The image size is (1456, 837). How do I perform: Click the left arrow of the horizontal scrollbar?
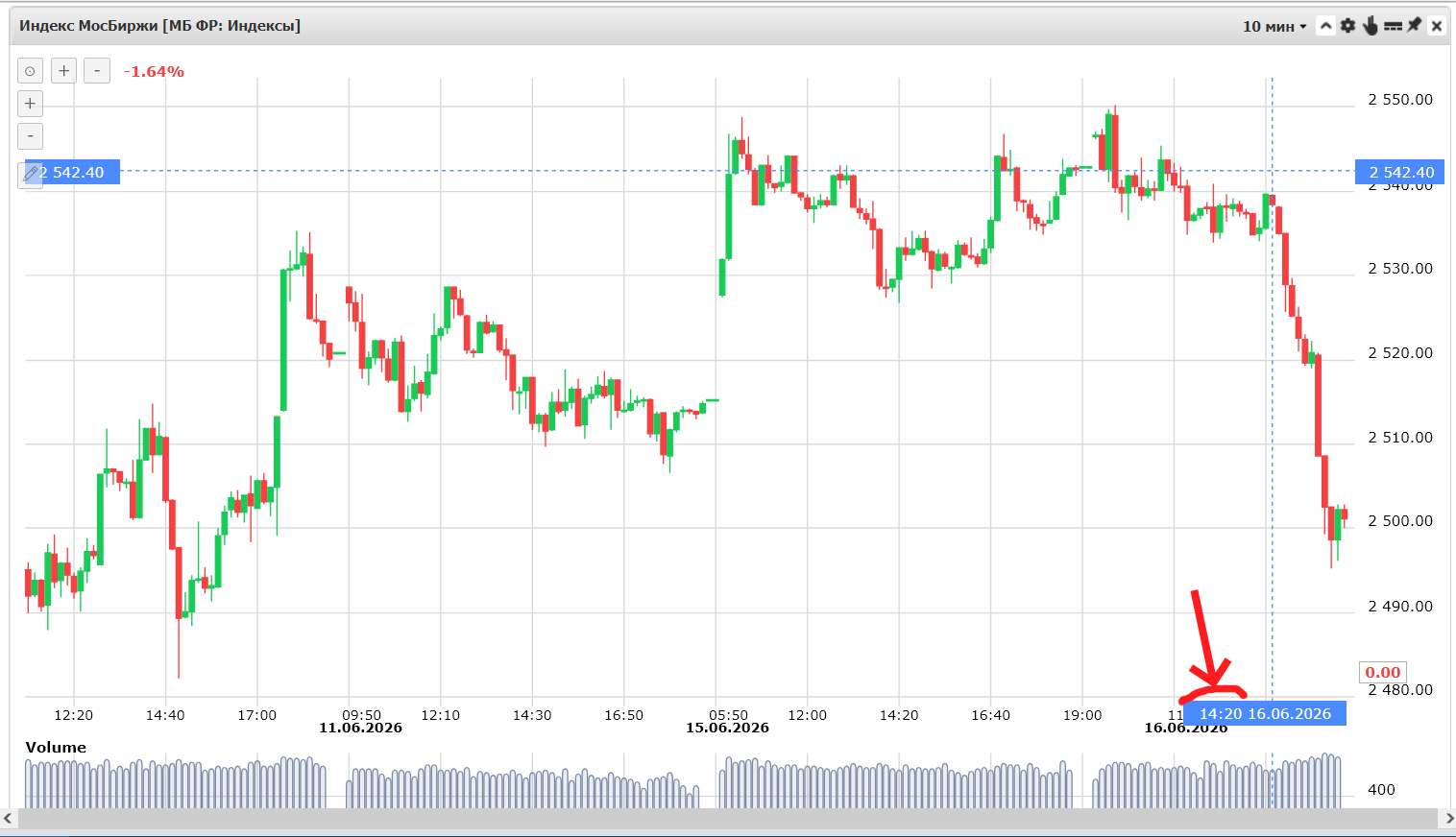pyautogui.click(x=8, y=818)
